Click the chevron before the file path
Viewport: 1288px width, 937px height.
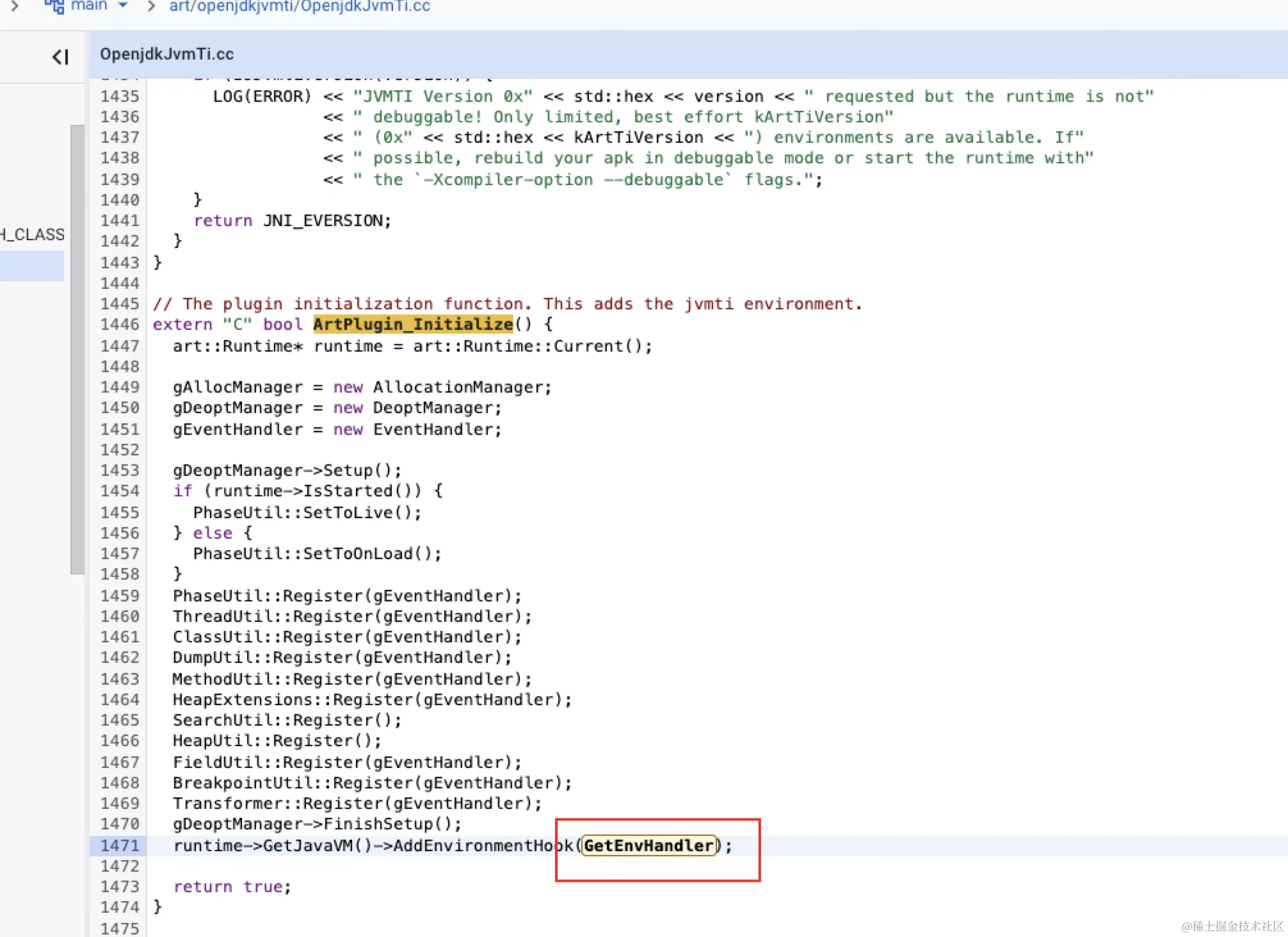151,6
